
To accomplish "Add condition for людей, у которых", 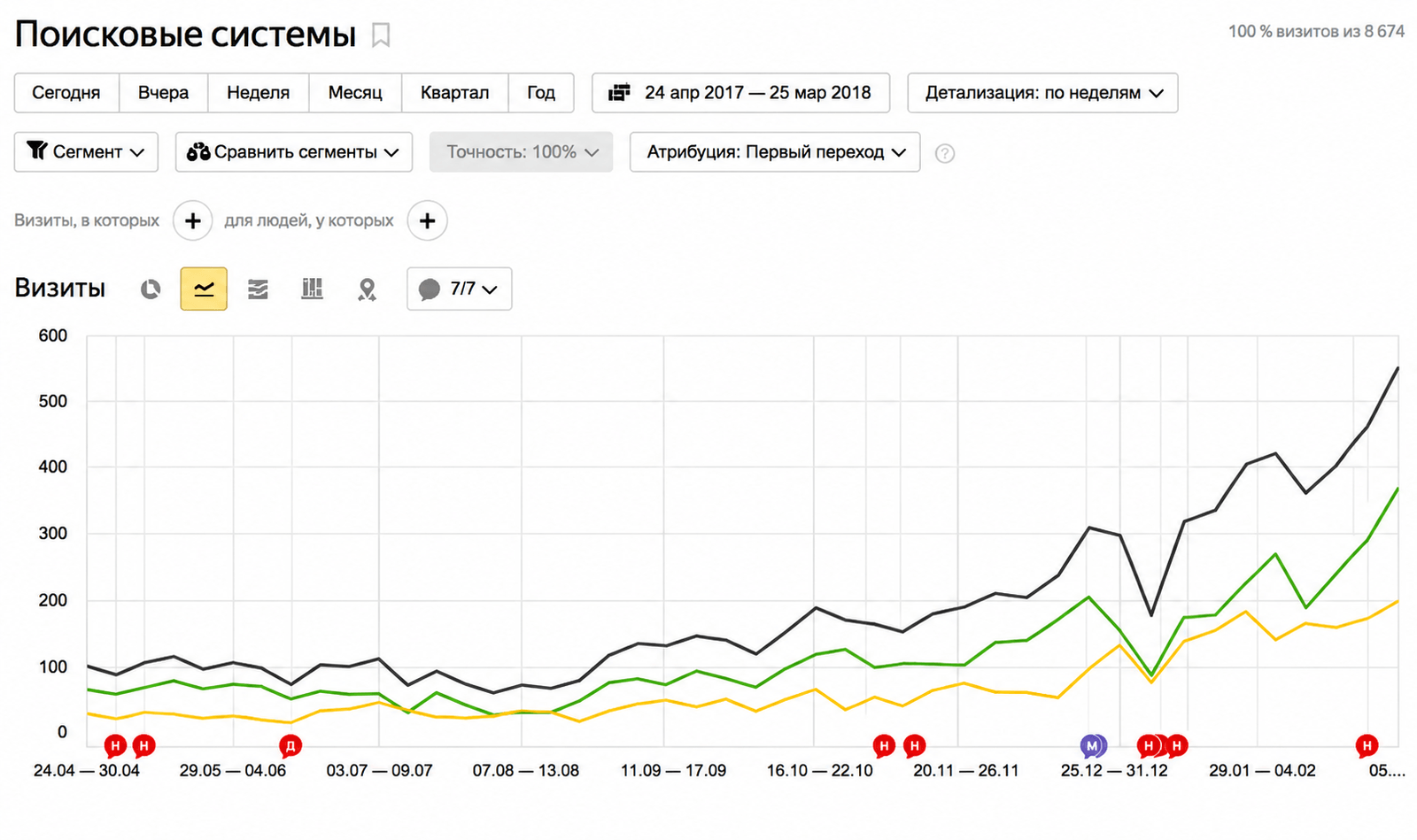I will click(427, 220).
